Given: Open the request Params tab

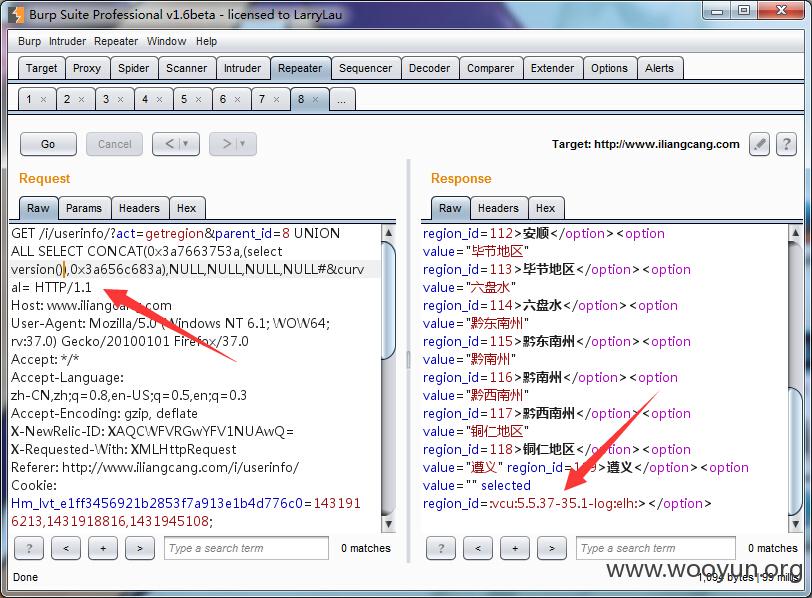Looking at the screenshot, I should (84, 208).
